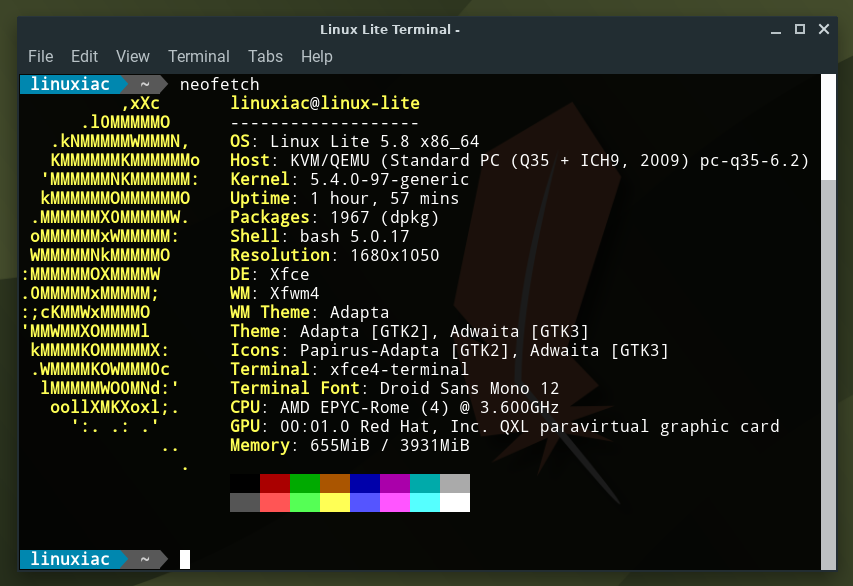Image resolution: width=853 pixels, height=586 pixels.
Task: Click the white color block
Action: (455, 502)
